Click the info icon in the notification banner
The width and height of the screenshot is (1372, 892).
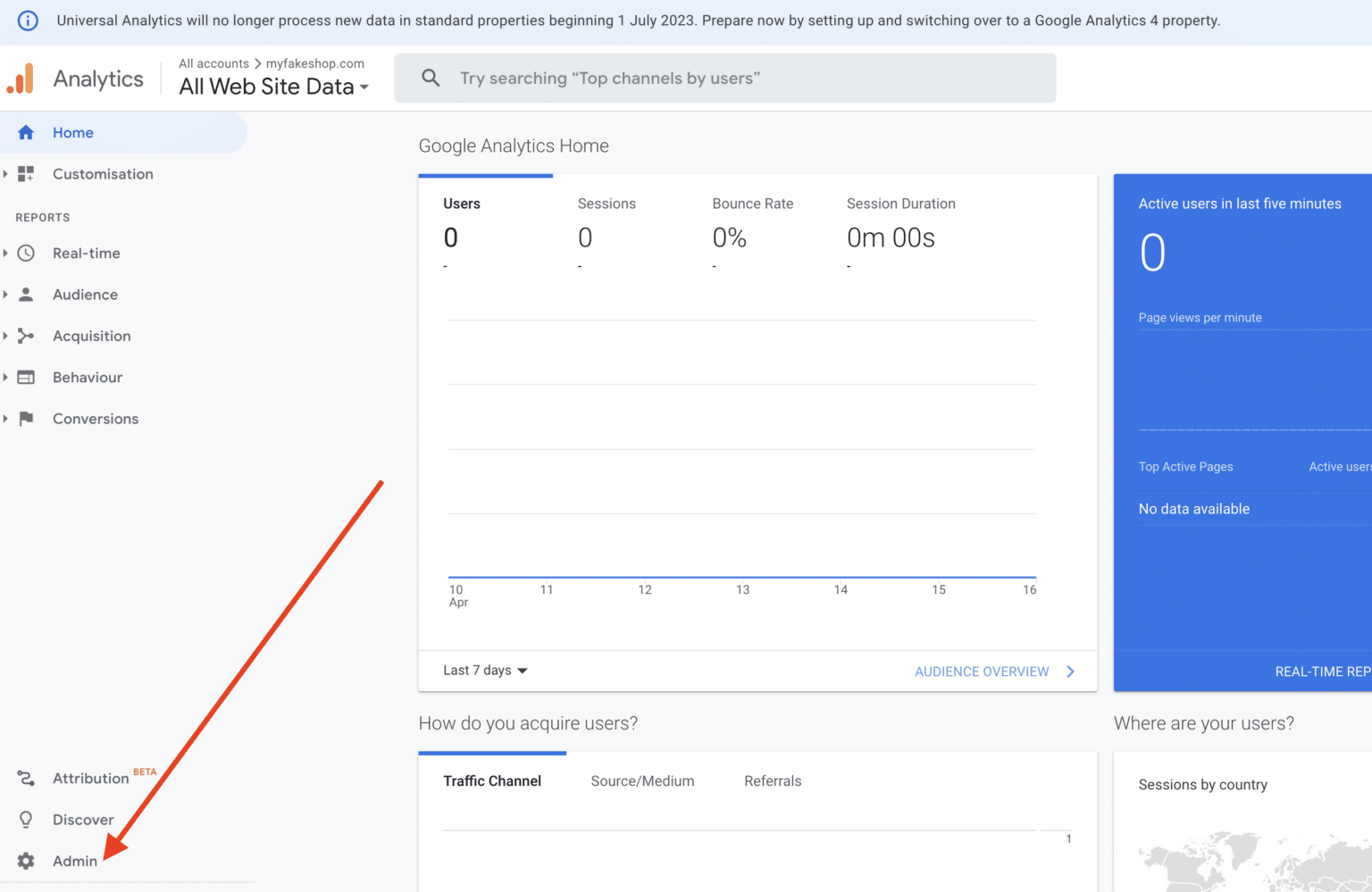(26, 21)
